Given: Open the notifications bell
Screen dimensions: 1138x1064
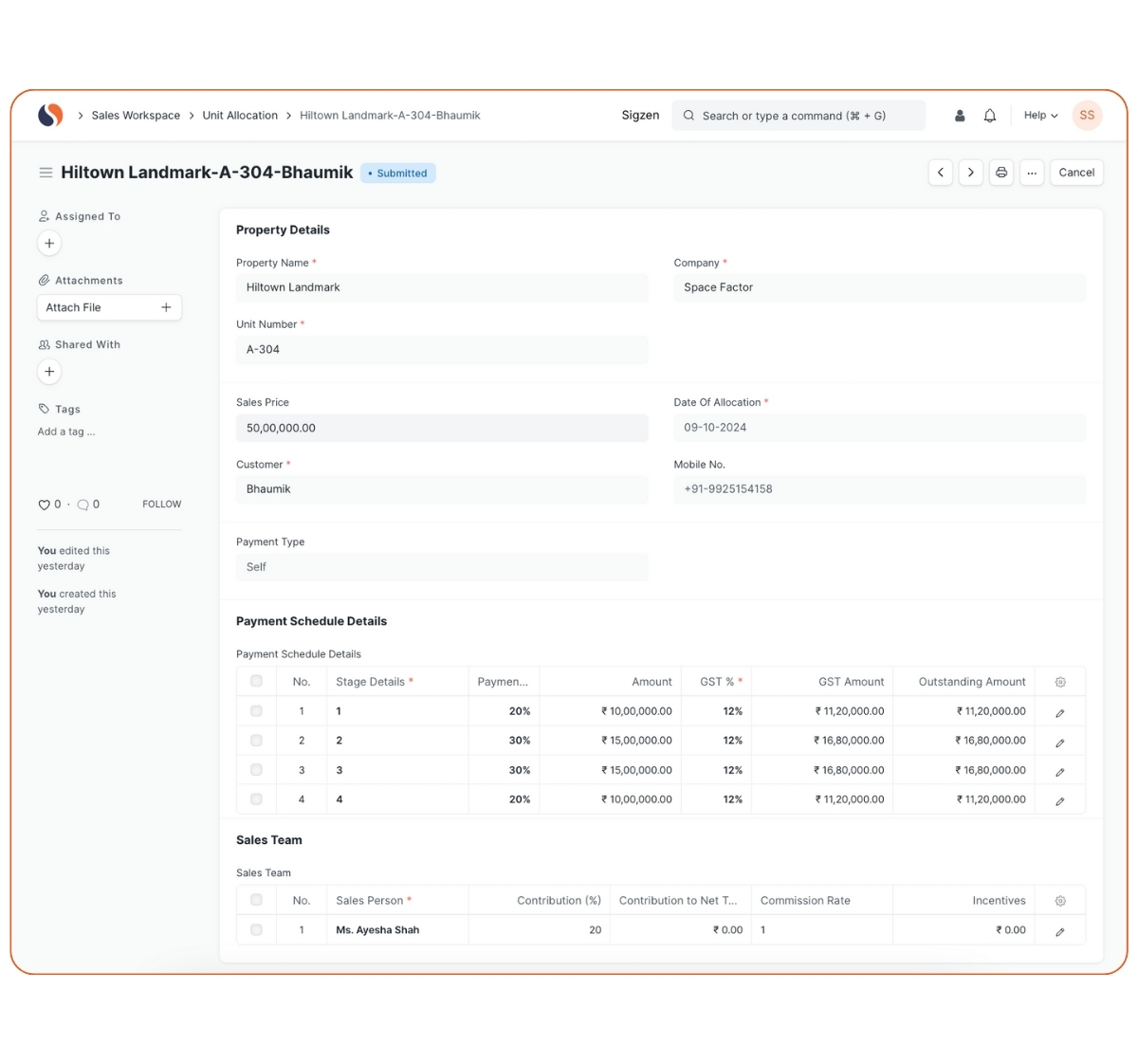Looking at the screenshot, I should coord(989,116).
